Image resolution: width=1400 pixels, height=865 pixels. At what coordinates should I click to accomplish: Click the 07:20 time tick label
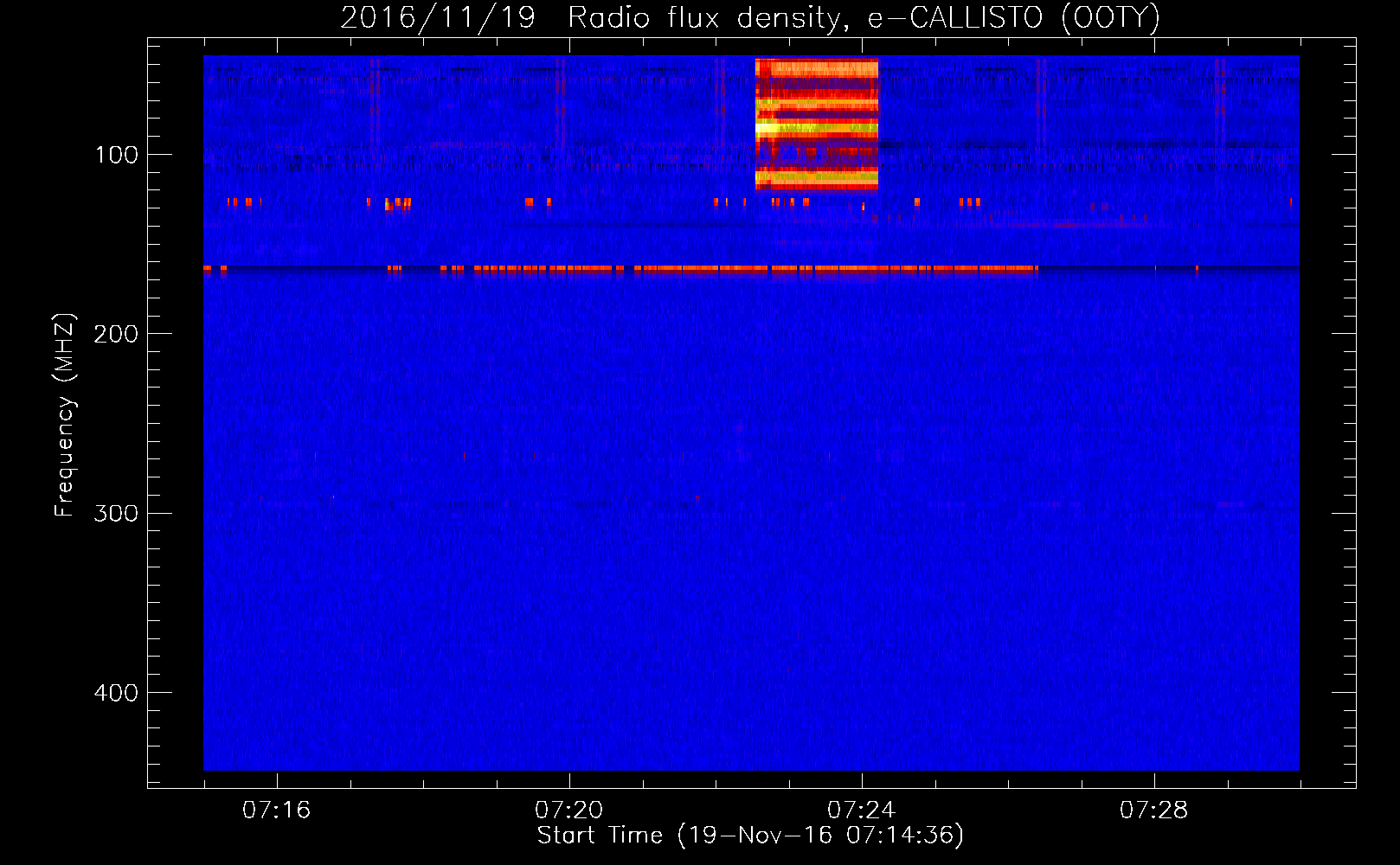568,811
